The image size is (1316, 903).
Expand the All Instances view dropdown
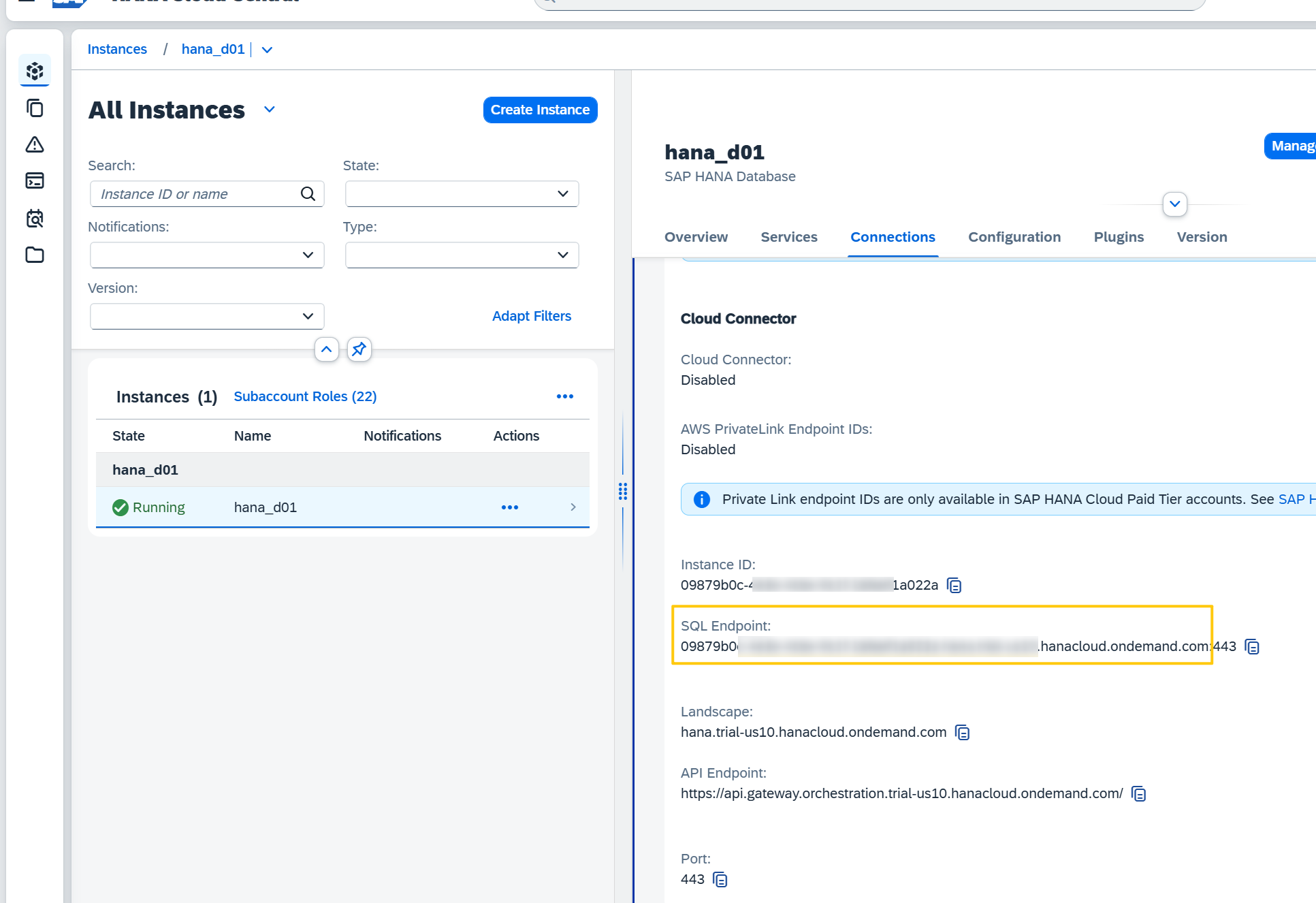270,110
